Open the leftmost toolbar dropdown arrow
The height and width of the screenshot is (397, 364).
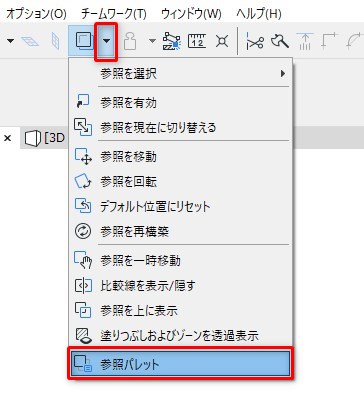[x=11, y=41]
